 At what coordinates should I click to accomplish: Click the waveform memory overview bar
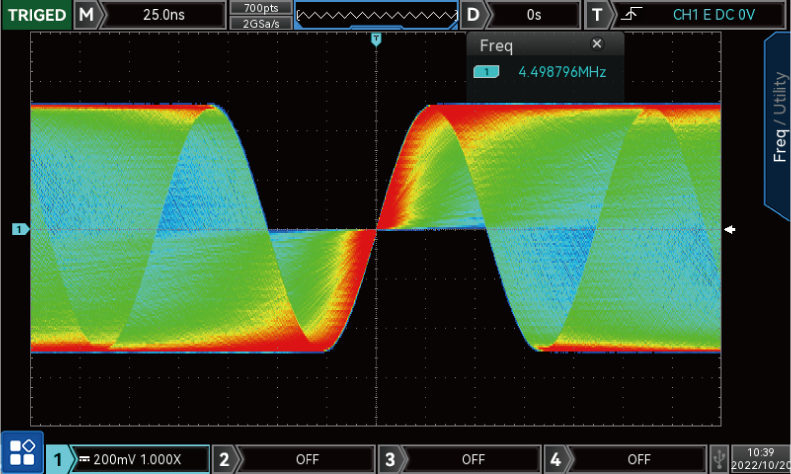[x=376, y=15]
